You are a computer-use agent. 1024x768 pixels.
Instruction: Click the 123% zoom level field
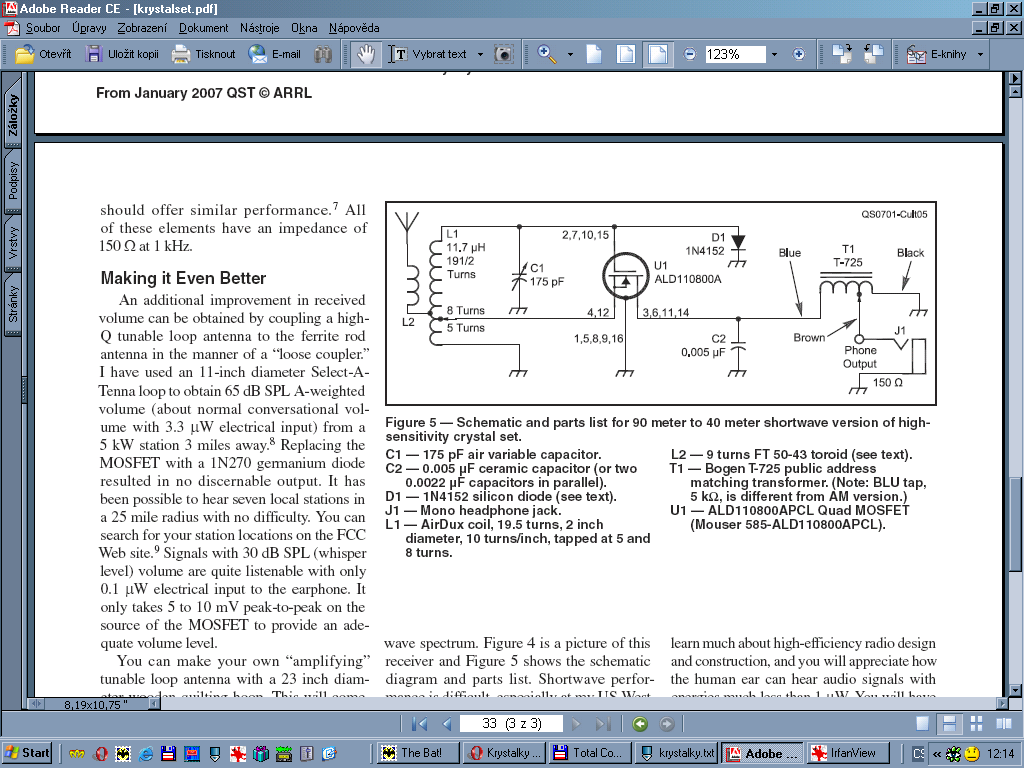pos(735,54)
